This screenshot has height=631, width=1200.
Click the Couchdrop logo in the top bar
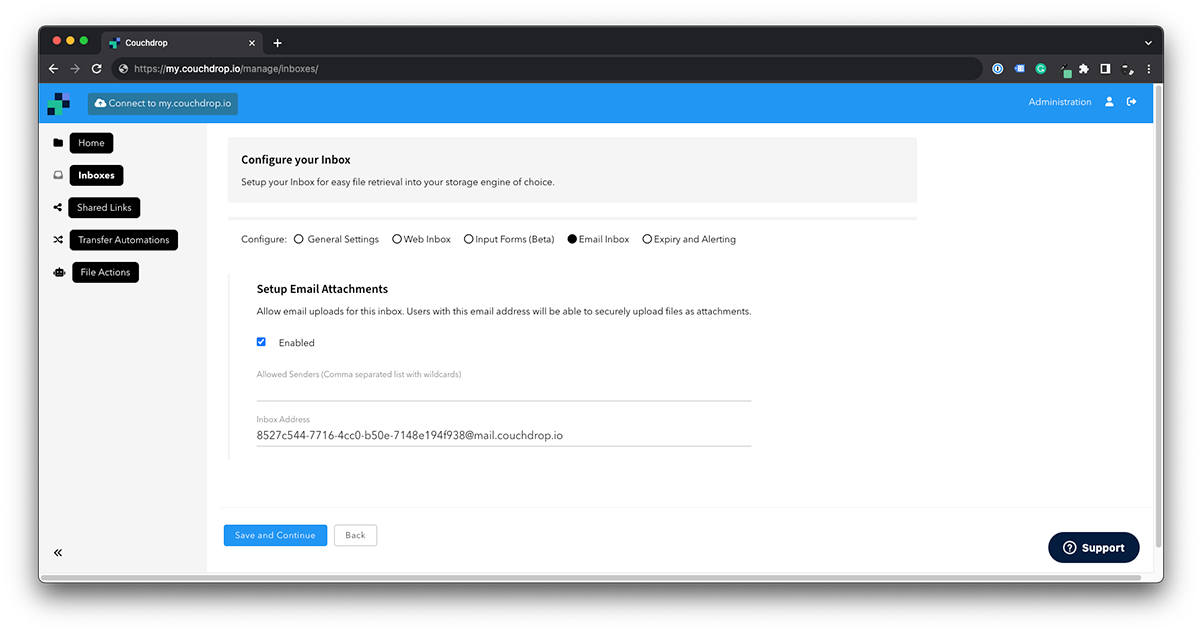coord(59,102)
